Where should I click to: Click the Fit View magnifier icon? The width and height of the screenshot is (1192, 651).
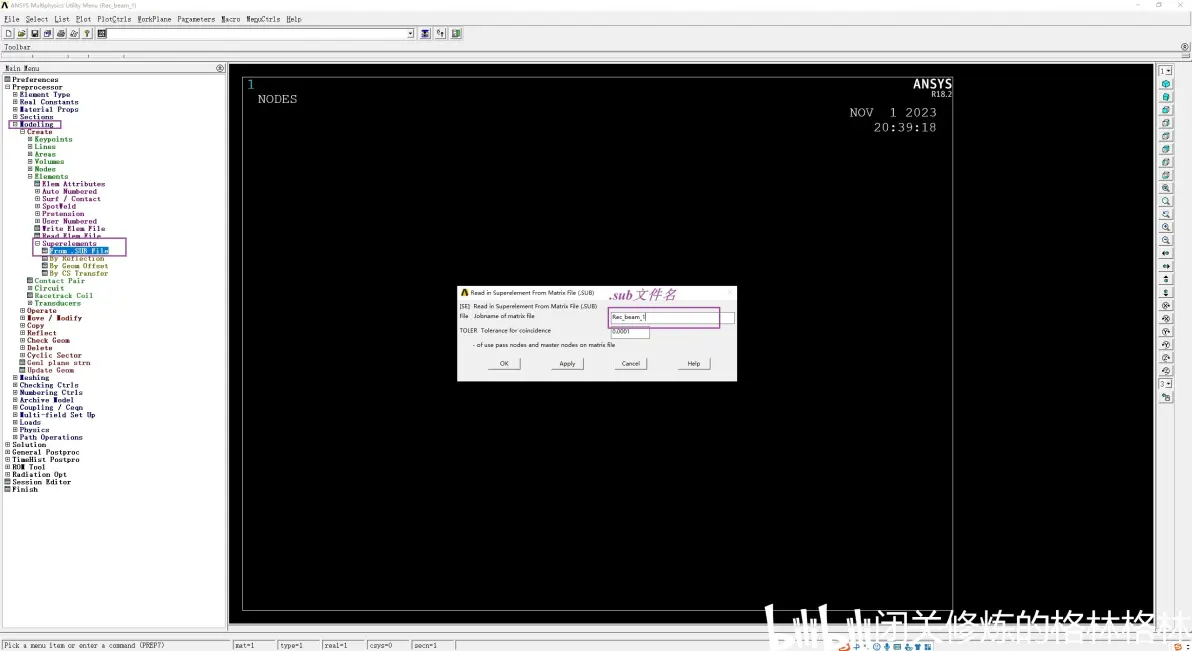pos(1165,188)
